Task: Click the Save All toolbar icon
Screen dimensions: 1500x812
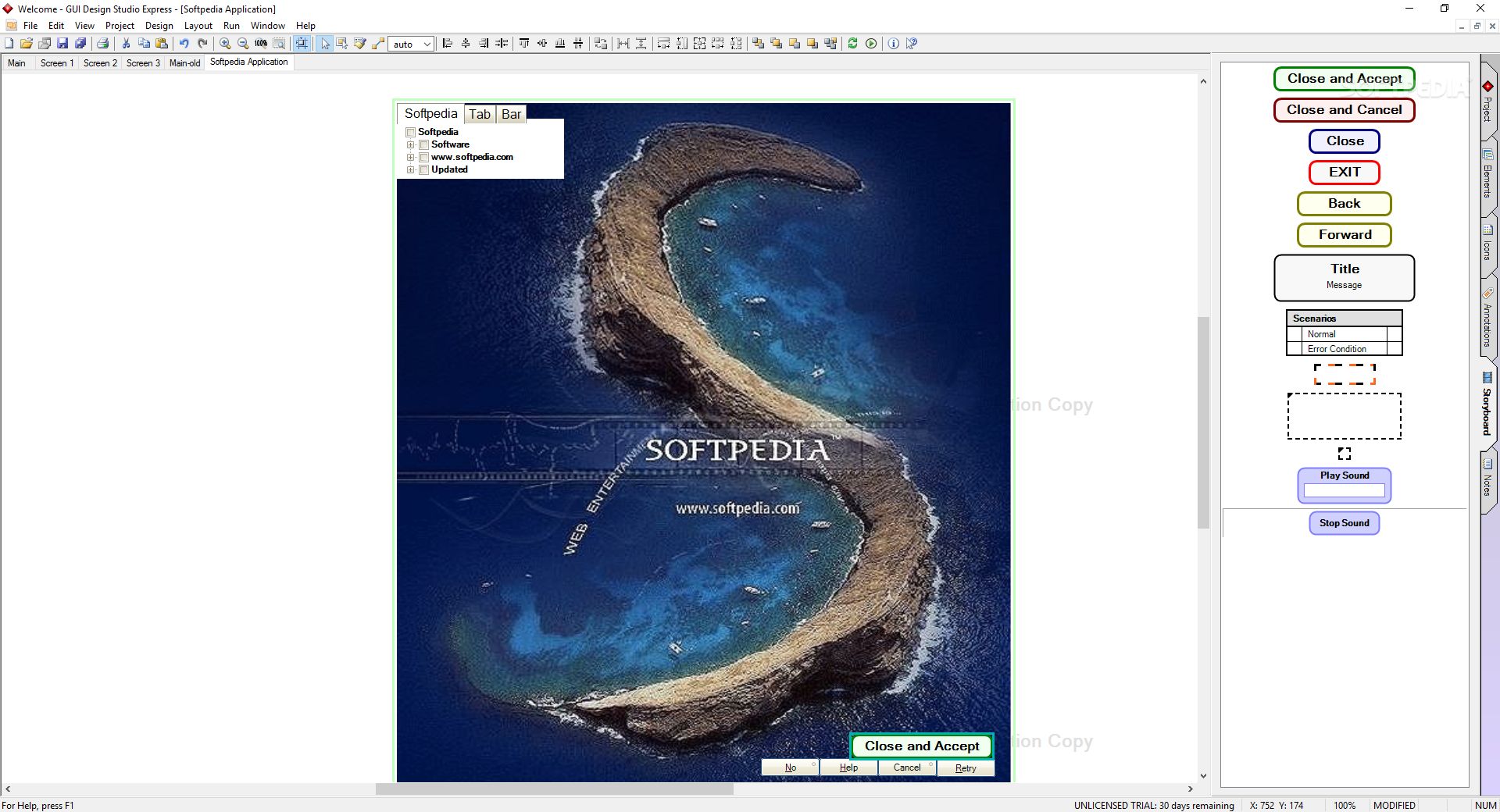Action: coord(80,44)
